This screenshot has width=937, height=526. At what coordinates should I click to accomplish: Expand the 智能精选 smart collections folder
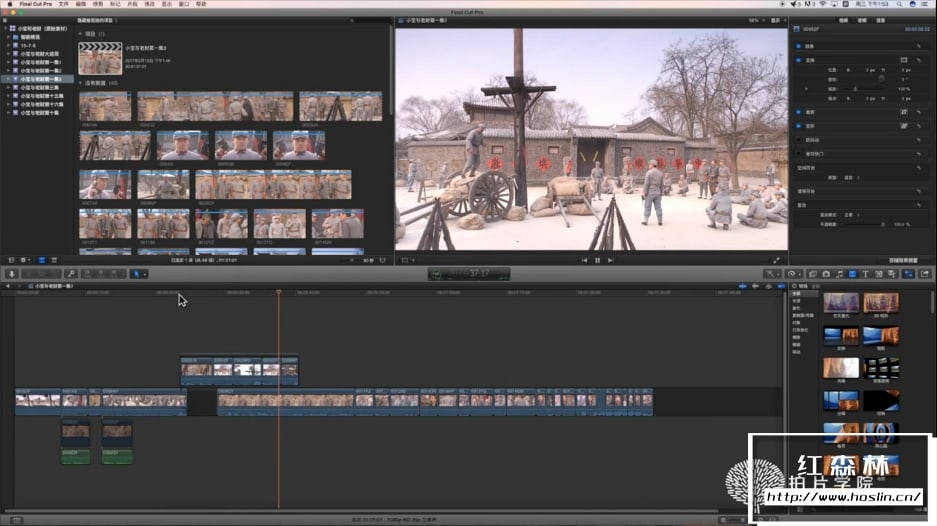tap(8, 37)
